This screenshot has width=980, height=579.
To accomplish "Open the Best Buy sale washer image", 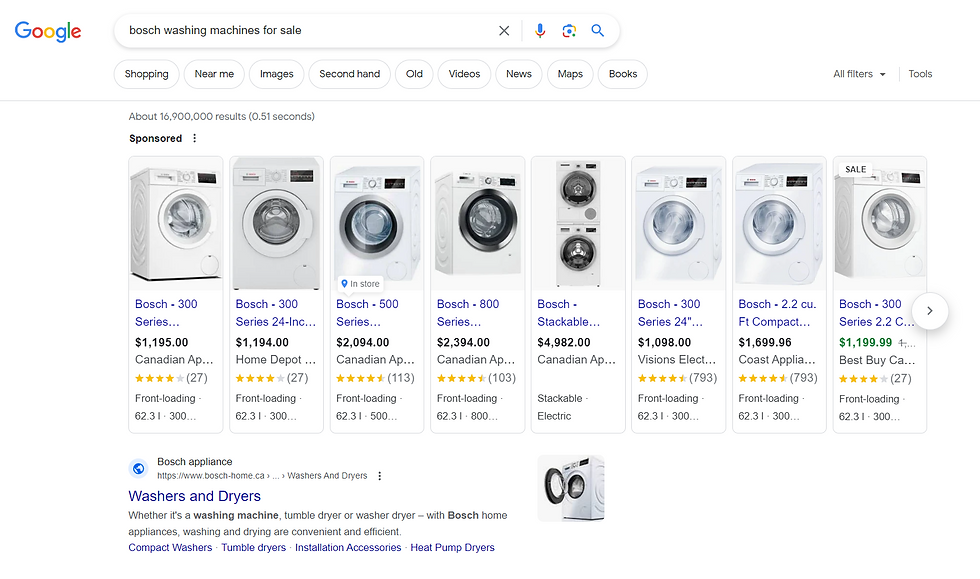I will click(x=880, y=223).
